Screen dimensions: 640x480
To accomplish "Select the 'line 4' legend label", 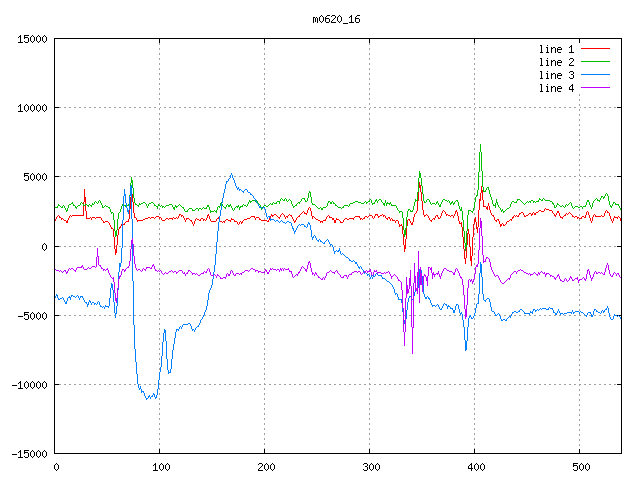I will point(556,88).
